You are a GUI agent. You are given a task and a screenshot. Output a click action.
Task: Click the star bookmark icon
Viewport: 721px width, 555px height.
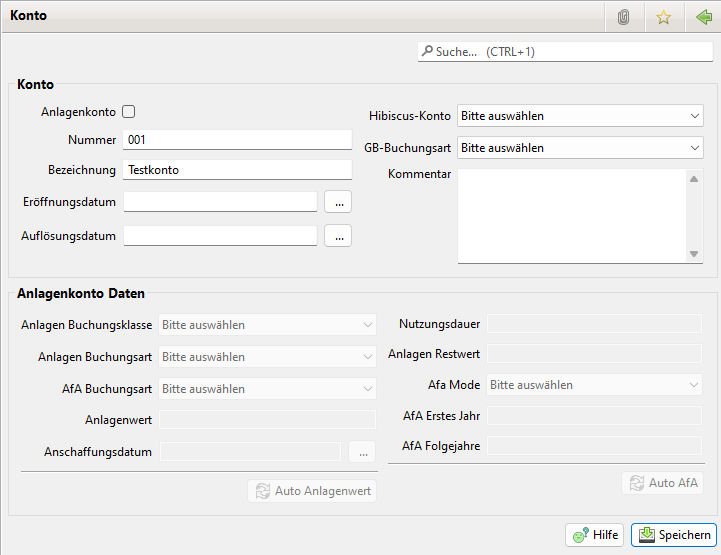click(662, 17)
